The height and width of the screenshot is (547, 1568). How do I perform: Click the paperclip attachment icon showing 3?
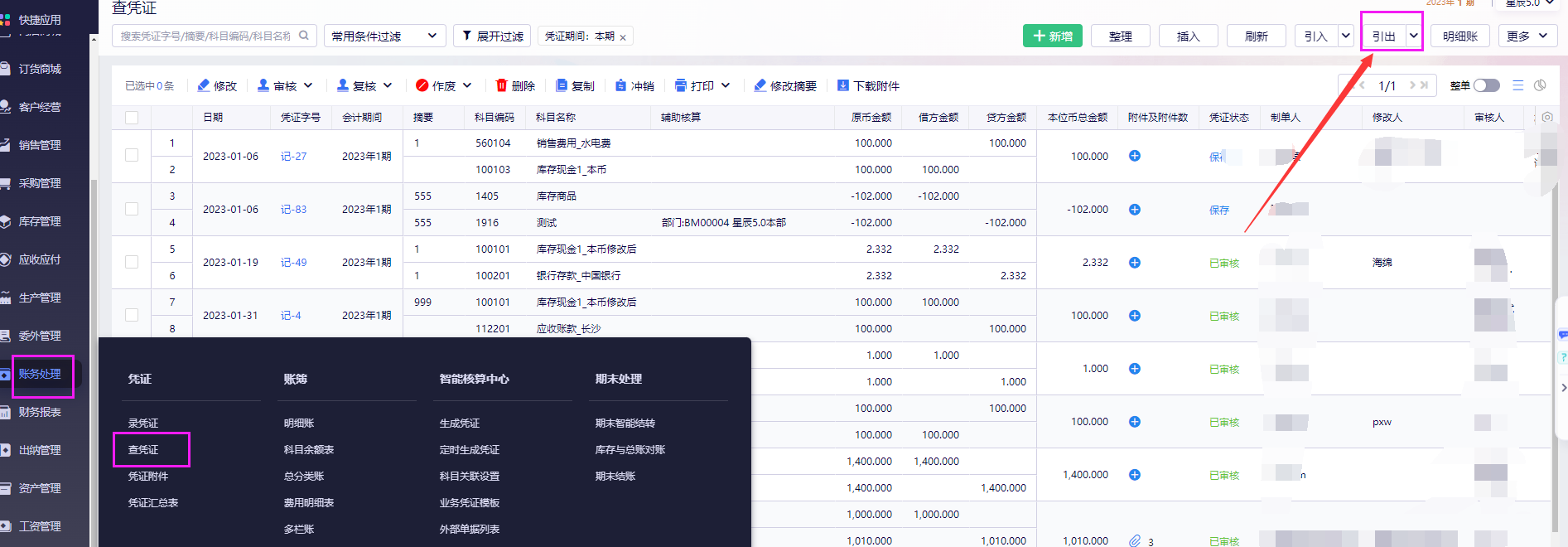1135,540
